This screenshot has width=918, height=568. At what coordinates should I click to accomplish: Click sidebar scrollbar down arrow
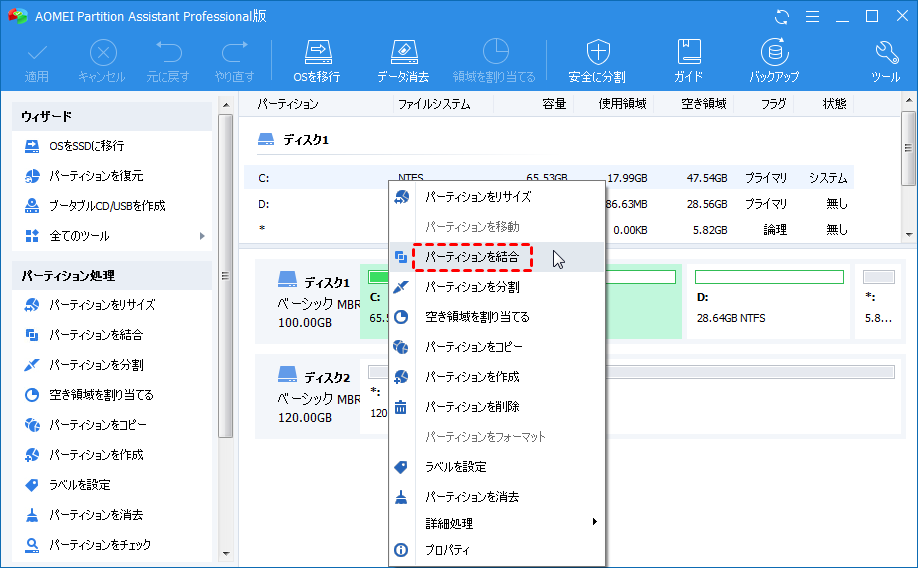(226, 553)
